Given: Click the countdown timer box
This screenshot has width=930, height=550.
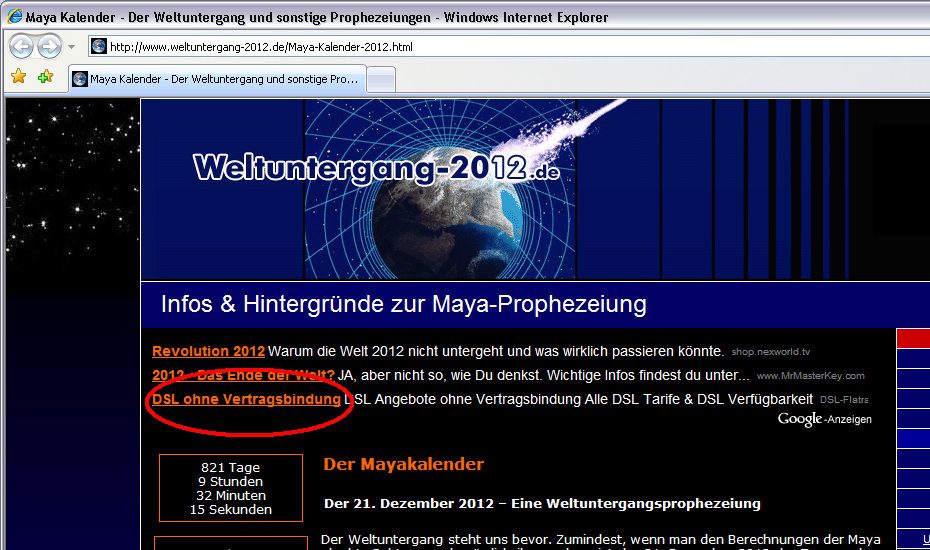Looking at the screenshot, I should click(230, 488).
